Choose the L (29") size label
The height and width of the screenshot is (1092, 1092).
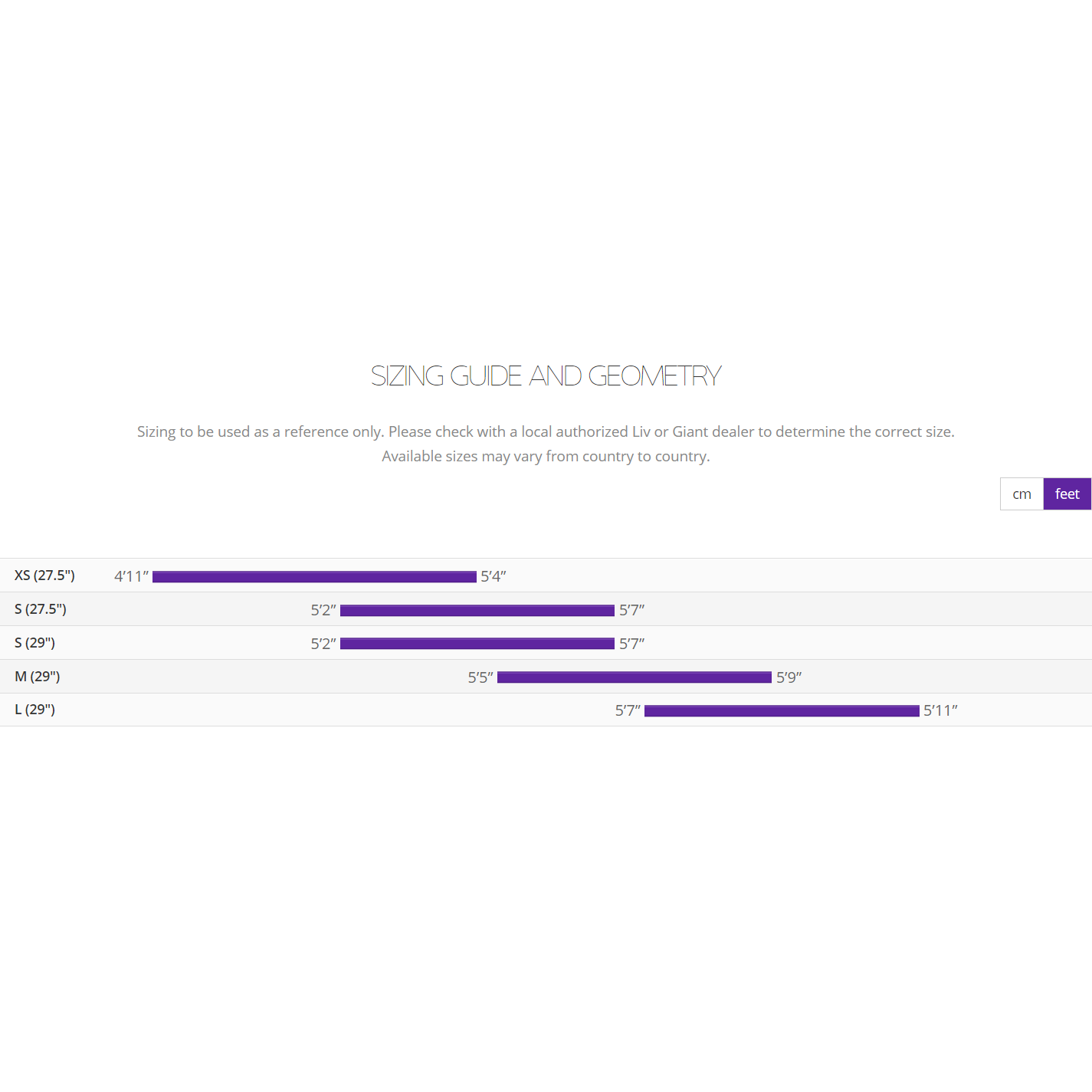tap(35, 710)
